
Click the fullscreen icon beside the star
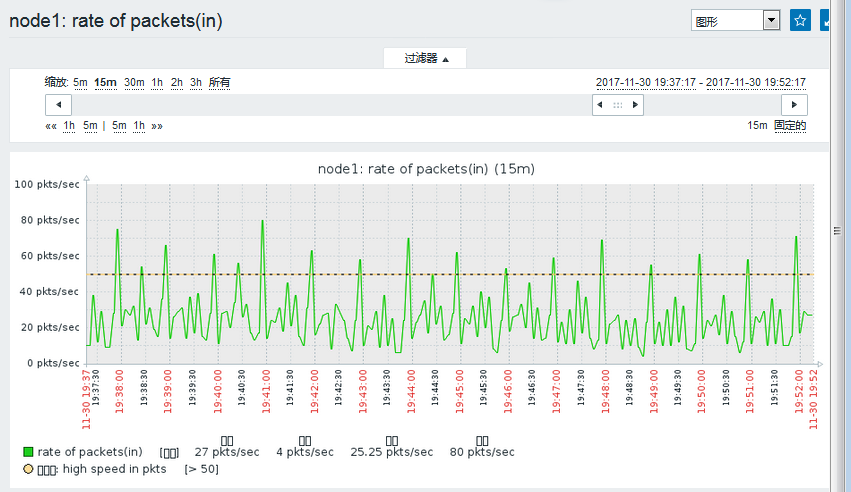825,21
